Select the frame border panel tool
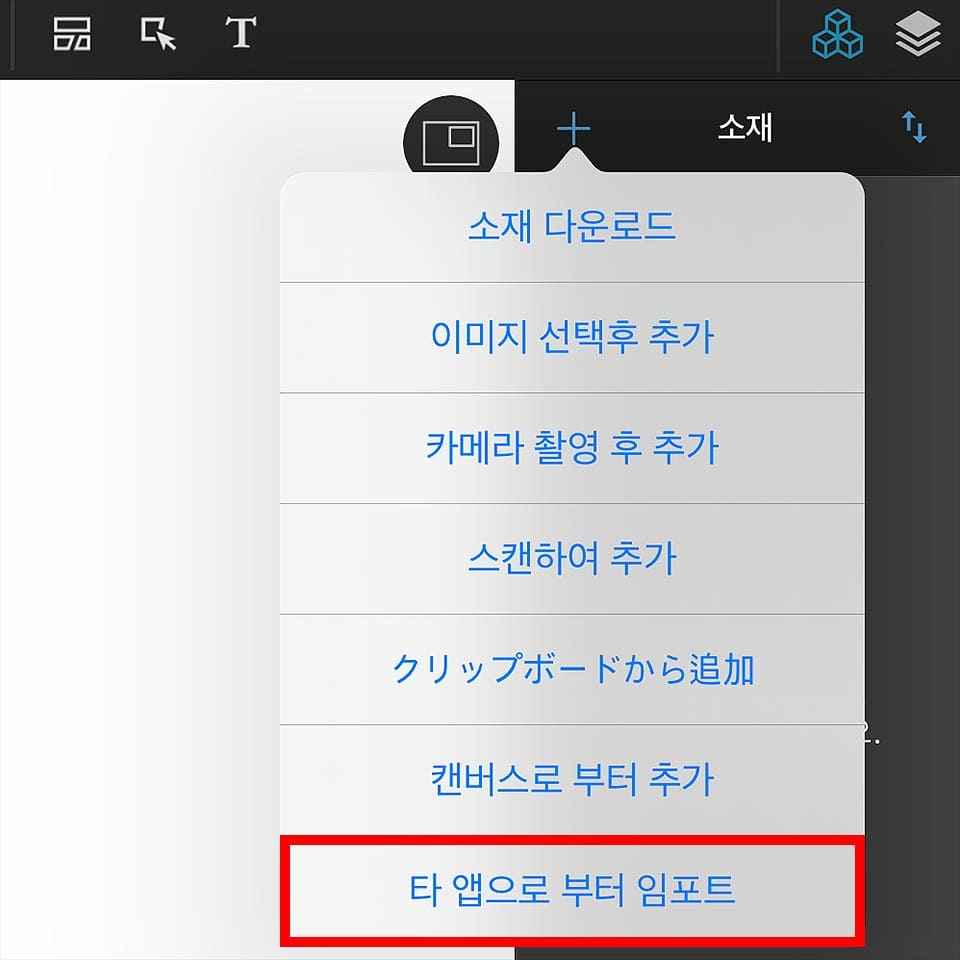The width and height of the screenshot is (960, 960). [72, 34]
